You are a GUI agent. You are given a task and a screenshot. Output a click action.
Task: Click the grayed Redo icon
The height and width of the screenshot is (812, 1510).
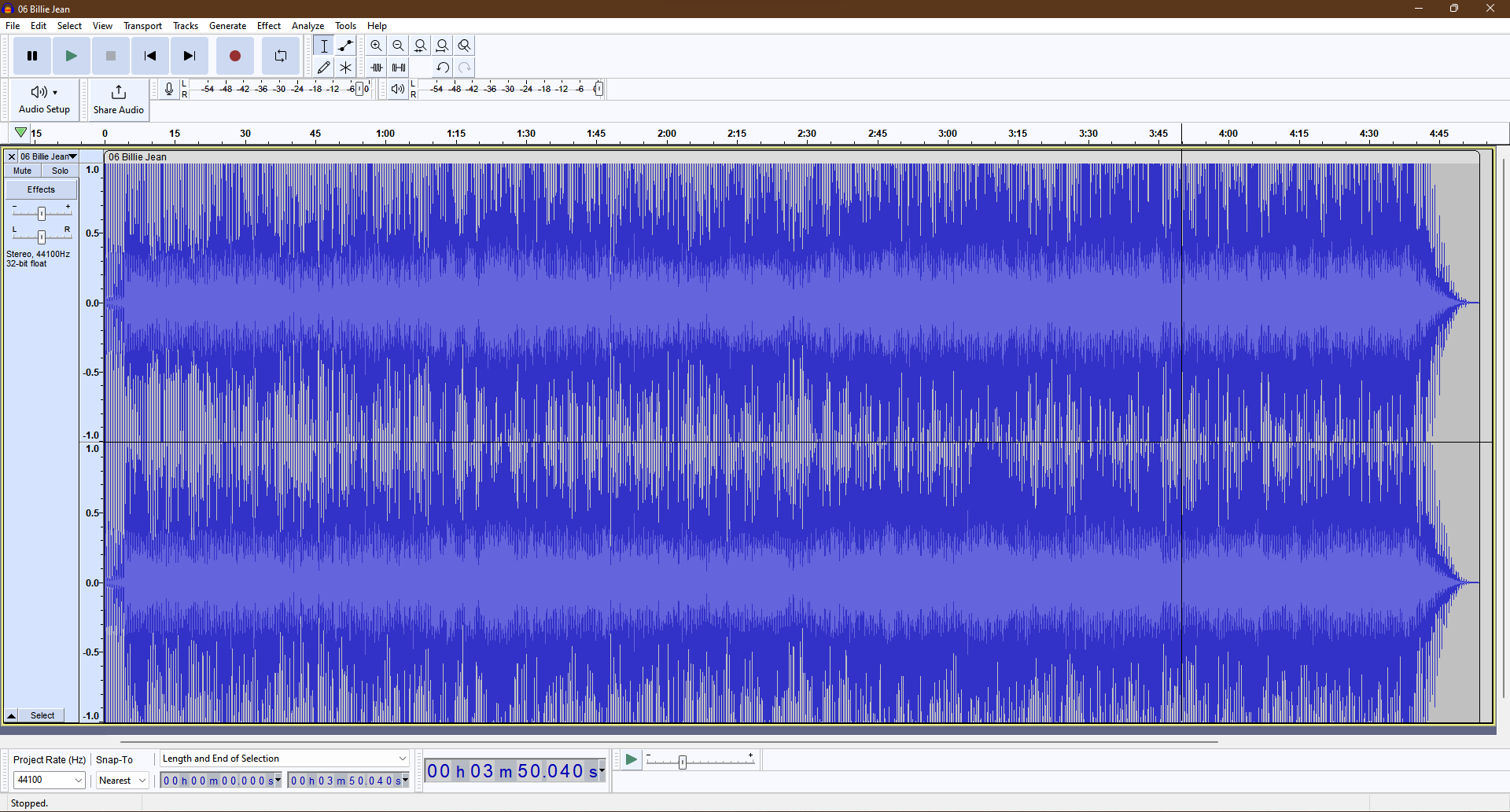tap(465, 68)
